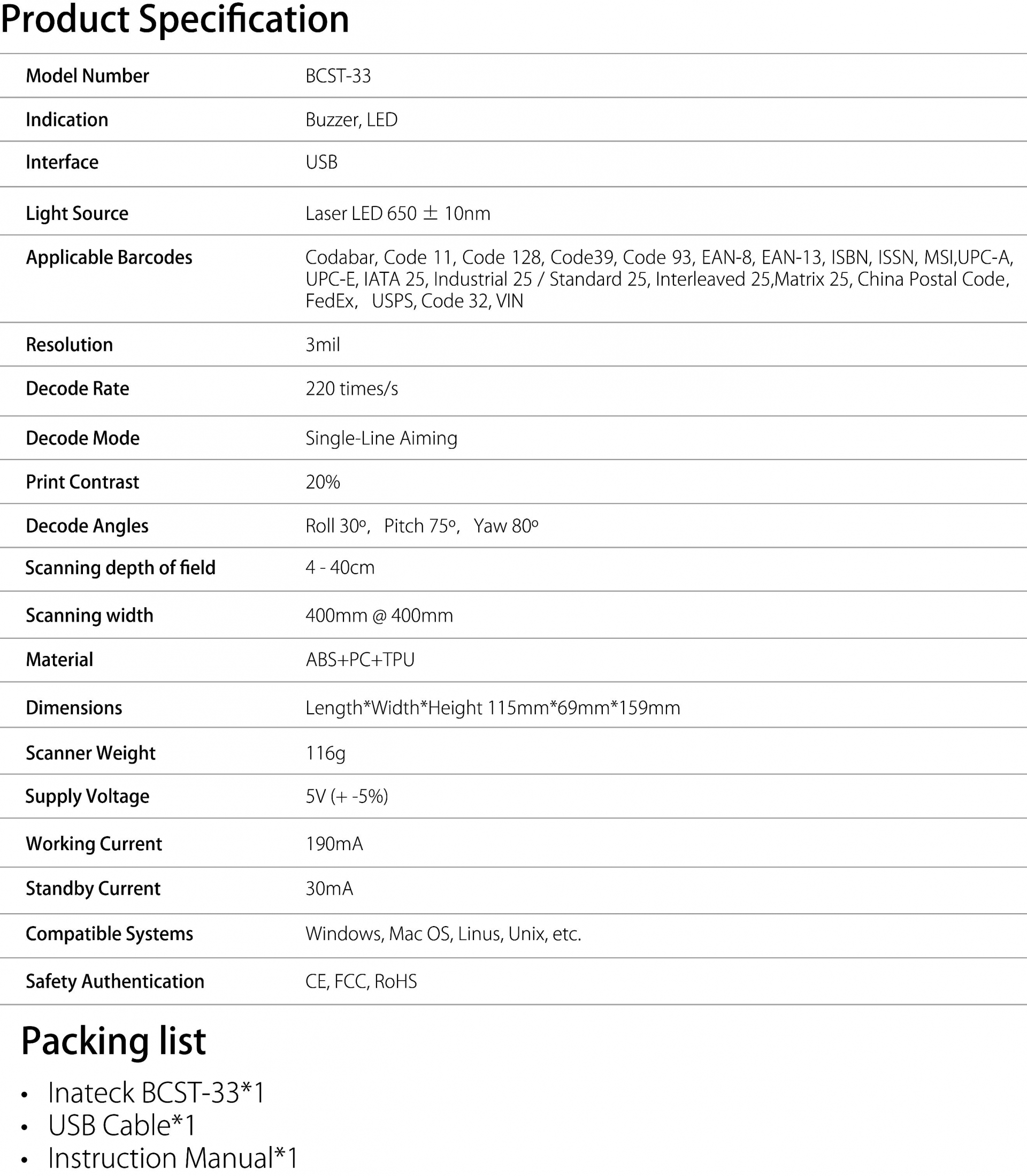Select the Light Source row label
The height and width of the screenshot is (1176, 1027).
[77, 214]
